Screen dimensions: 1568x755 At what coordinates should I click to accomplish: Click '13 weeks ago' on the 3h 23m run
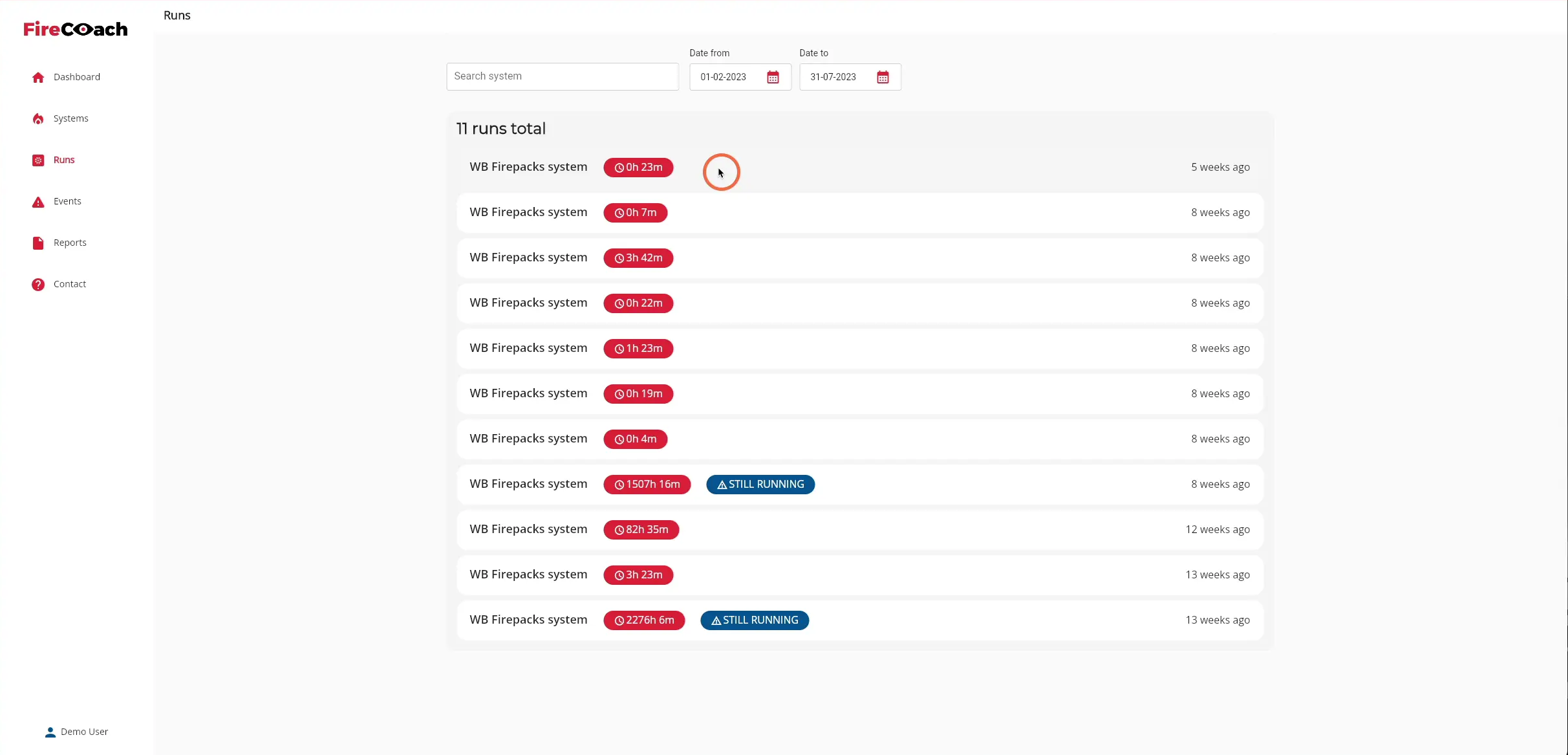point(1218,574)
